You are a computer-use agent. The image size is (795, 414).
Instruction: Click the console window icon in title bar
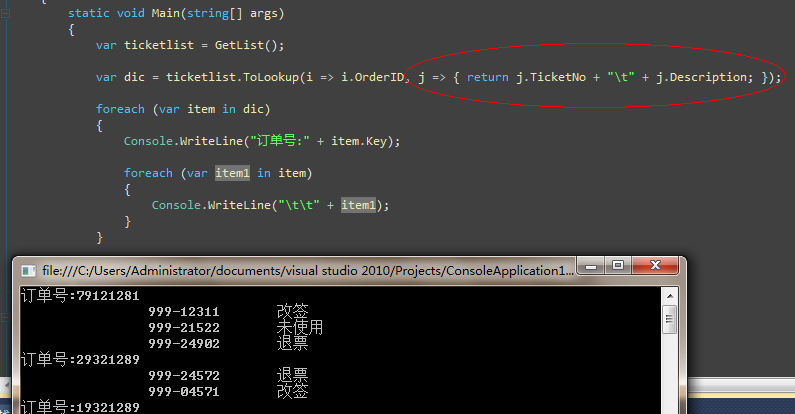28,271
